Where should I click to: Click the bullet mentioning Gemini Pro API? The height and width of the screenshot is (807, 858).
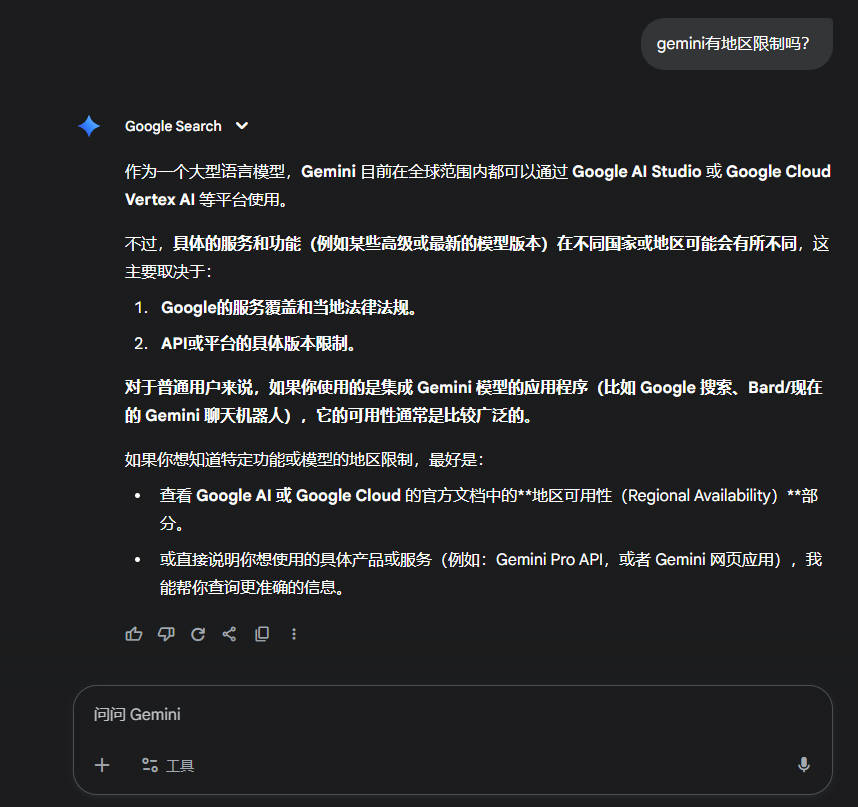(490, 573)
